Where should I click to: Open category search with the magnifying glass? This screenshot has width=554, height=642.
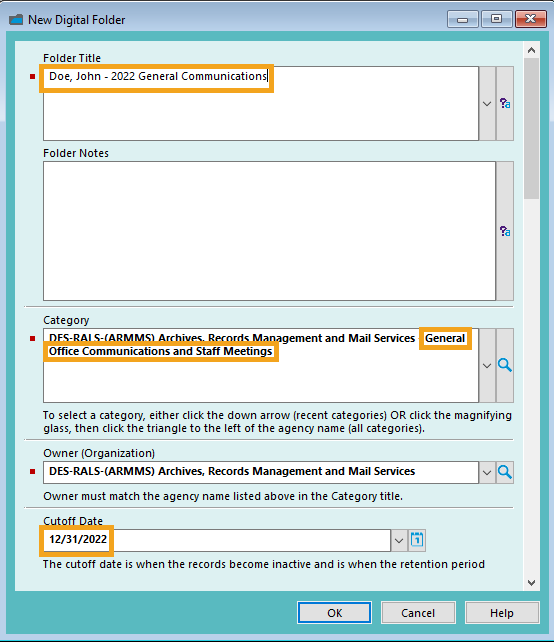click(505, 365)
